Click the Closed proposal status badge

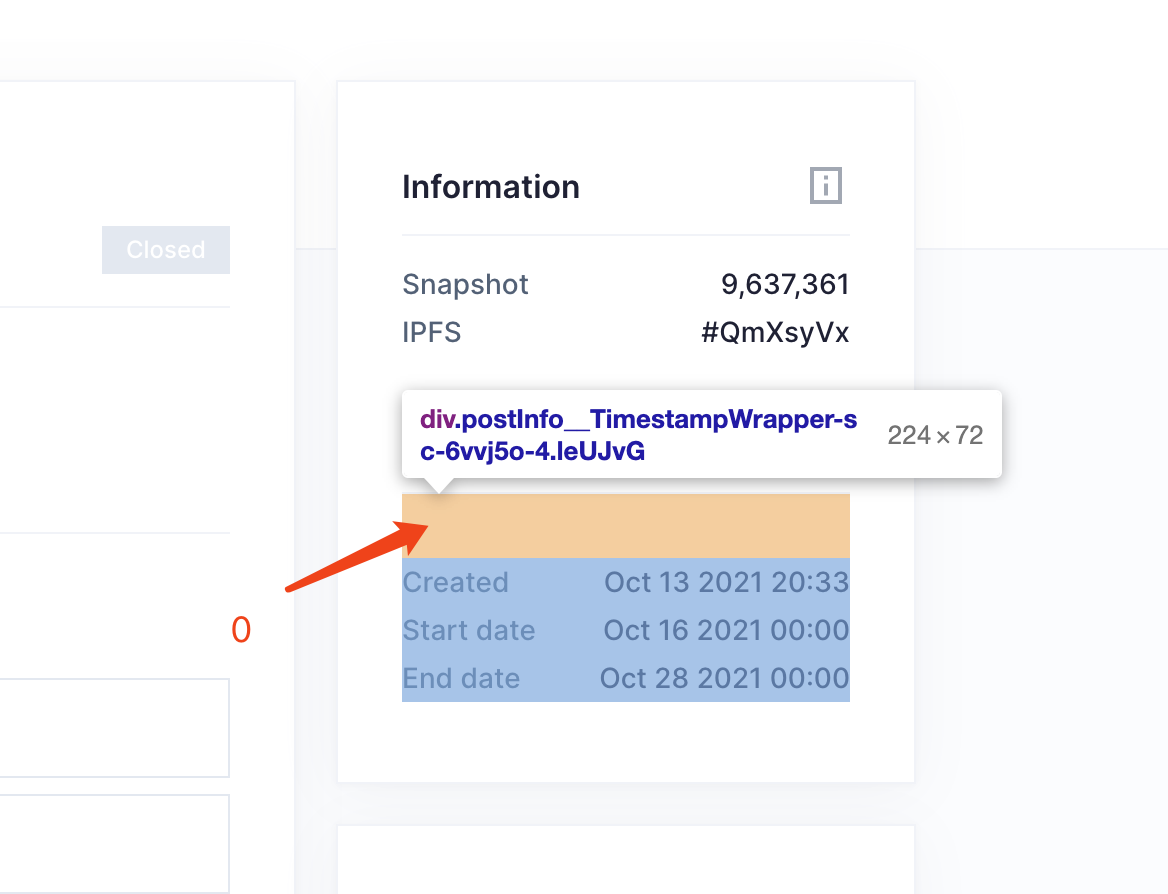tap(165, 249)
